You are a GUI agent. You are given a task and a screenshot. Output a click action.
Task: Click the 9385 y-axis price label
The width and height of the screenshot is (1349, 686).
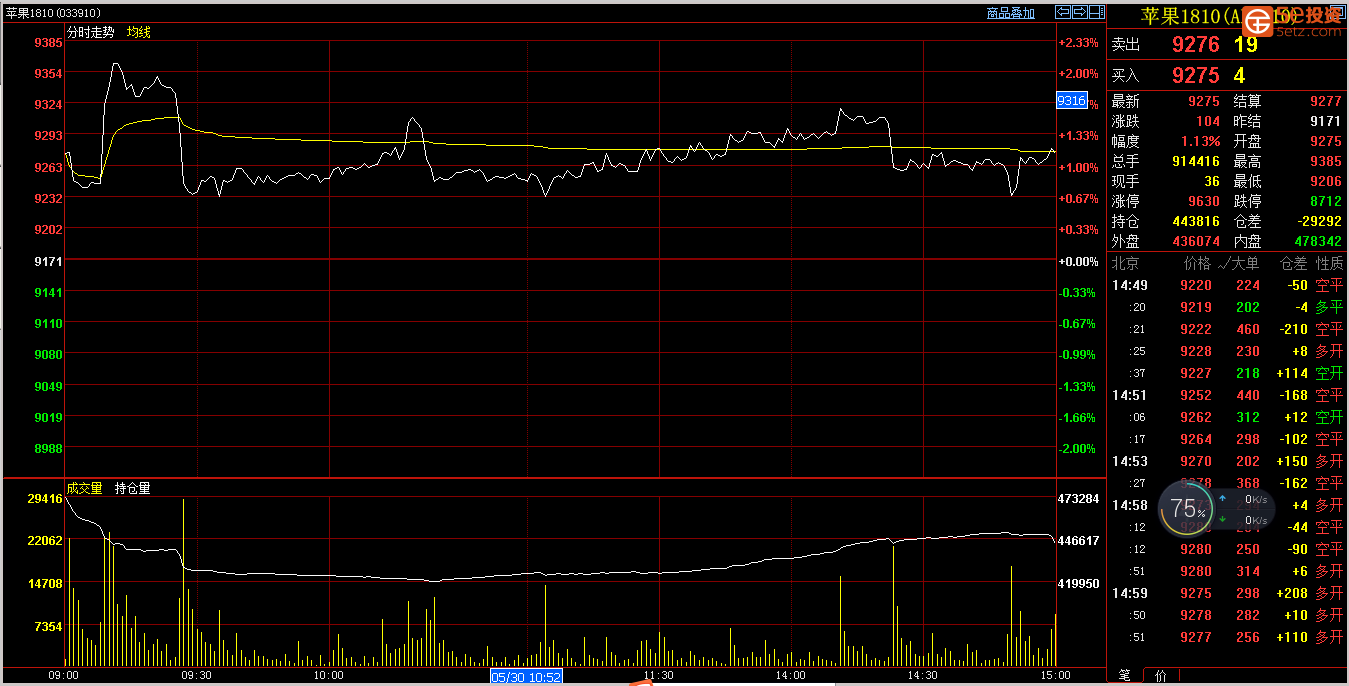[x=48, y=42]
